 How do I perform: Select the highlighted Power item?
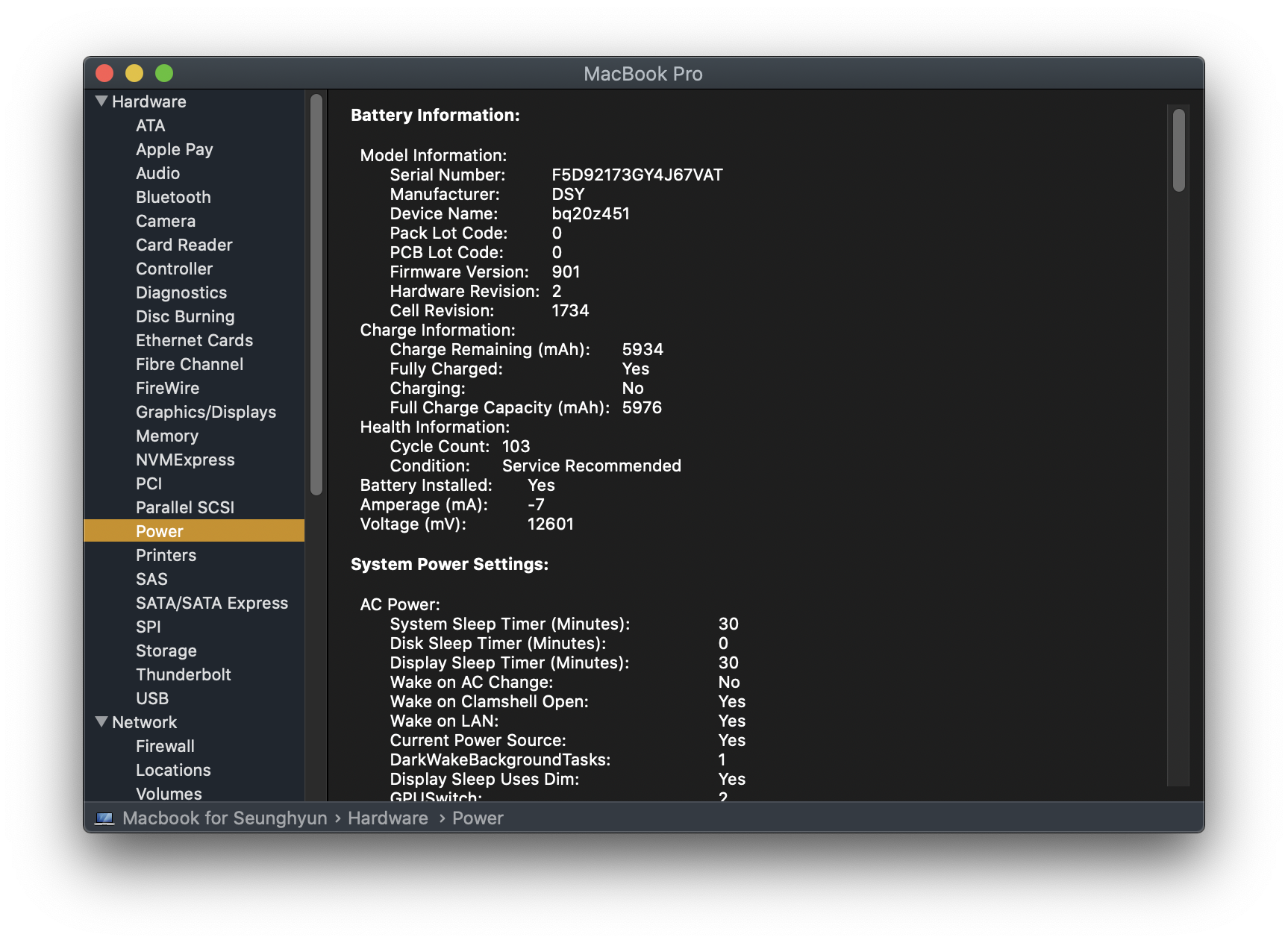coord(194,530)
